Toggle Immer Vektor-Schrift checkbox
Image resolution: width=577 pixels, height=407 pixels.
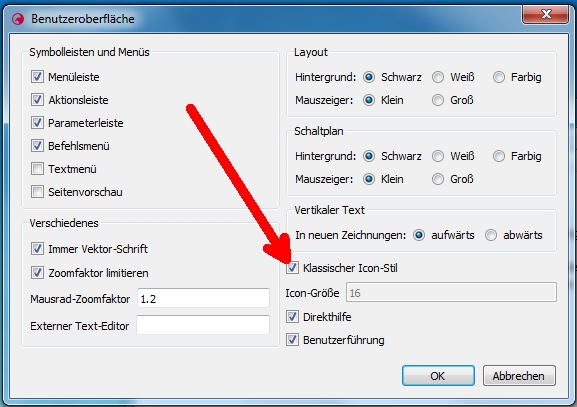pyautogui.click(x=37, y=249)
